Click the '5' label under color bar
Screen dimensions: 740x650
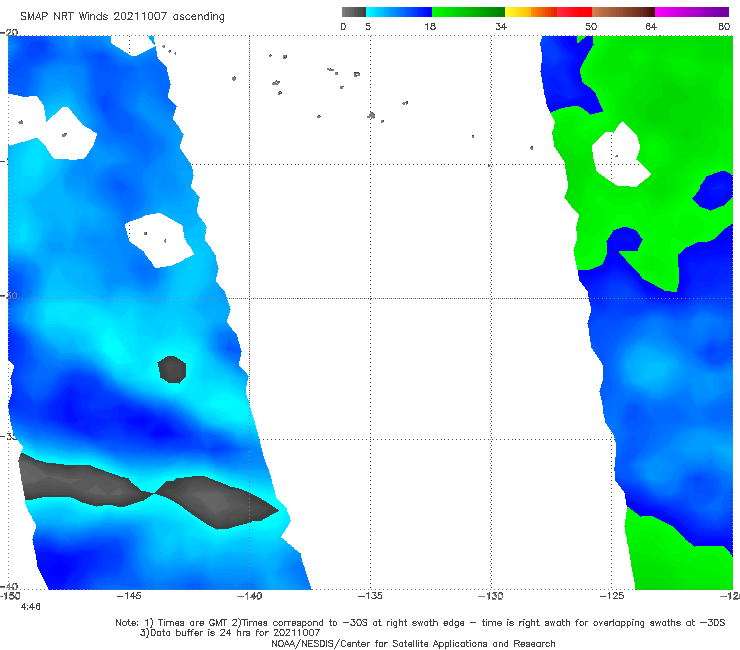tap(368, 26)
